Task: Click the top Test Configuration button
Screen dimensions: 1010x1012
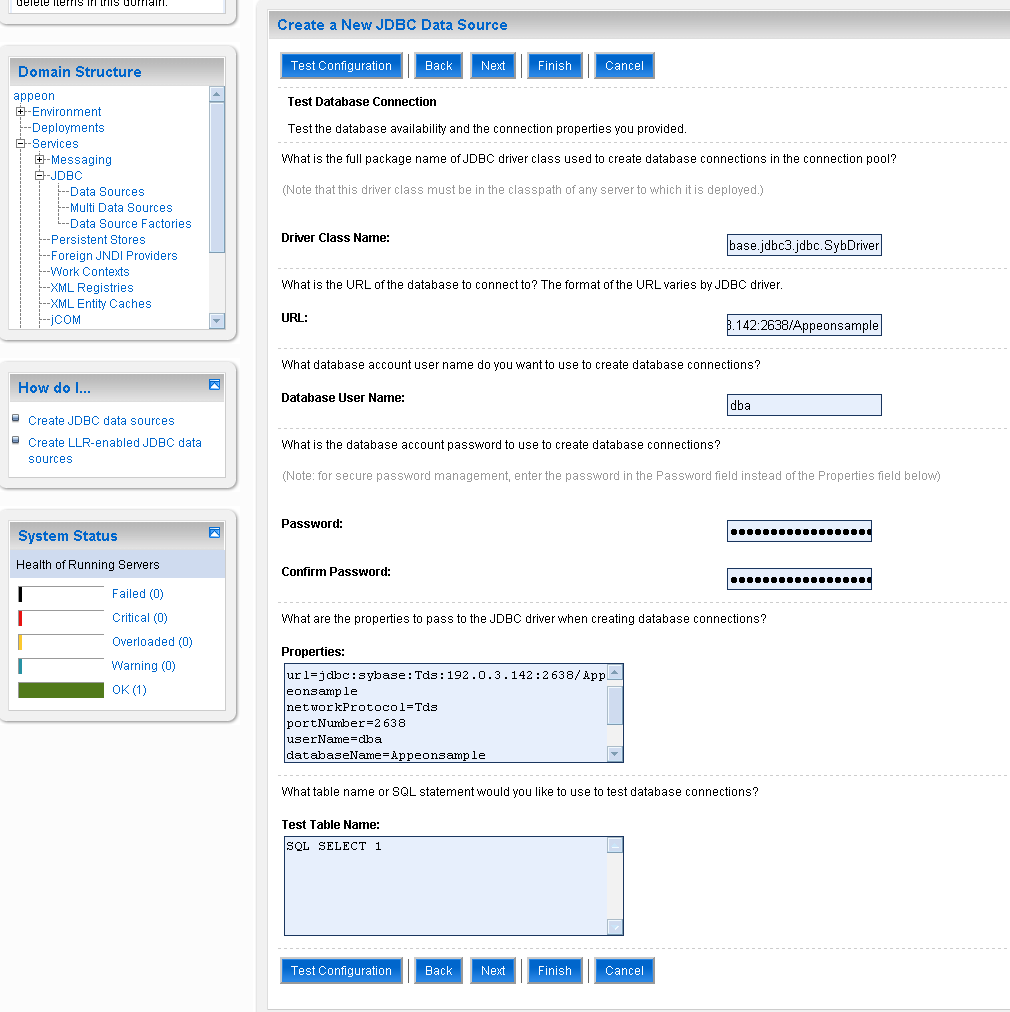Action: tap(341, 66)
